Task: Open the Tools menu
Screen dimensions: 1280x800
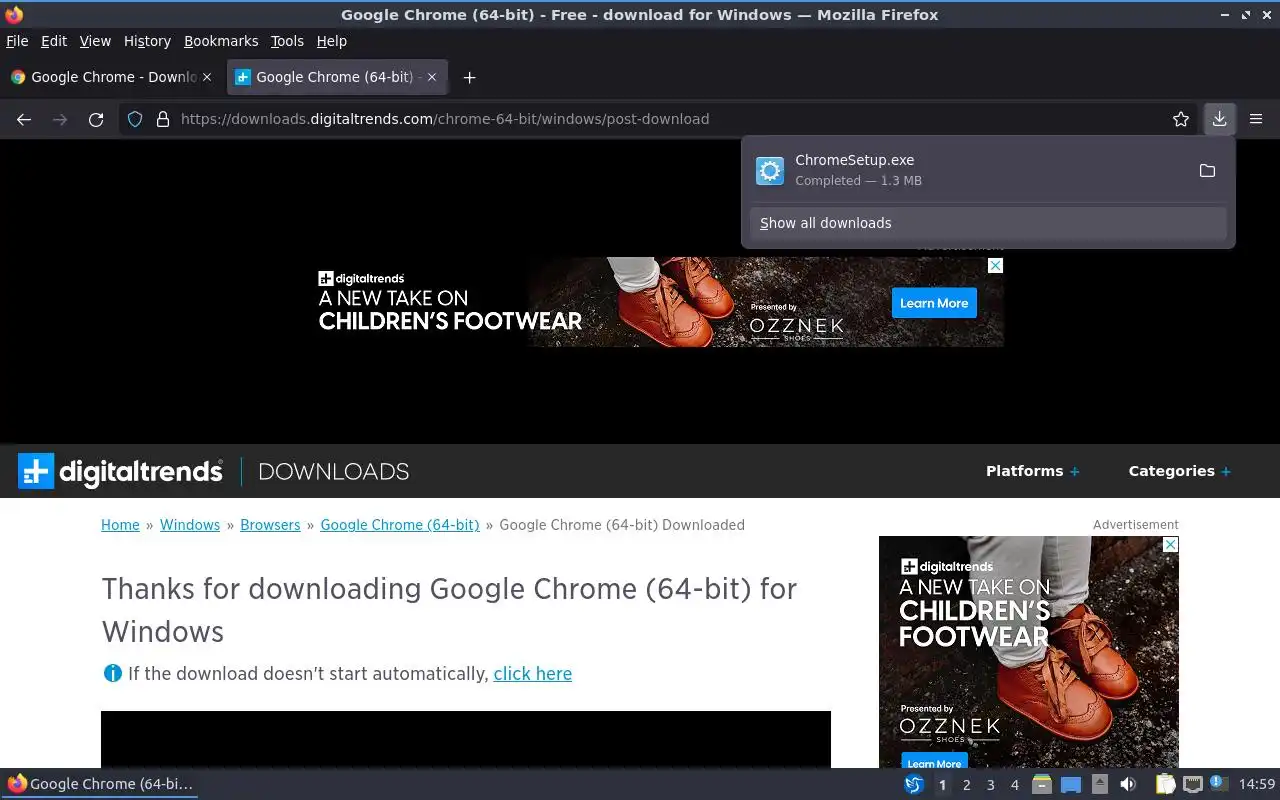Action: tap(287, 41)
